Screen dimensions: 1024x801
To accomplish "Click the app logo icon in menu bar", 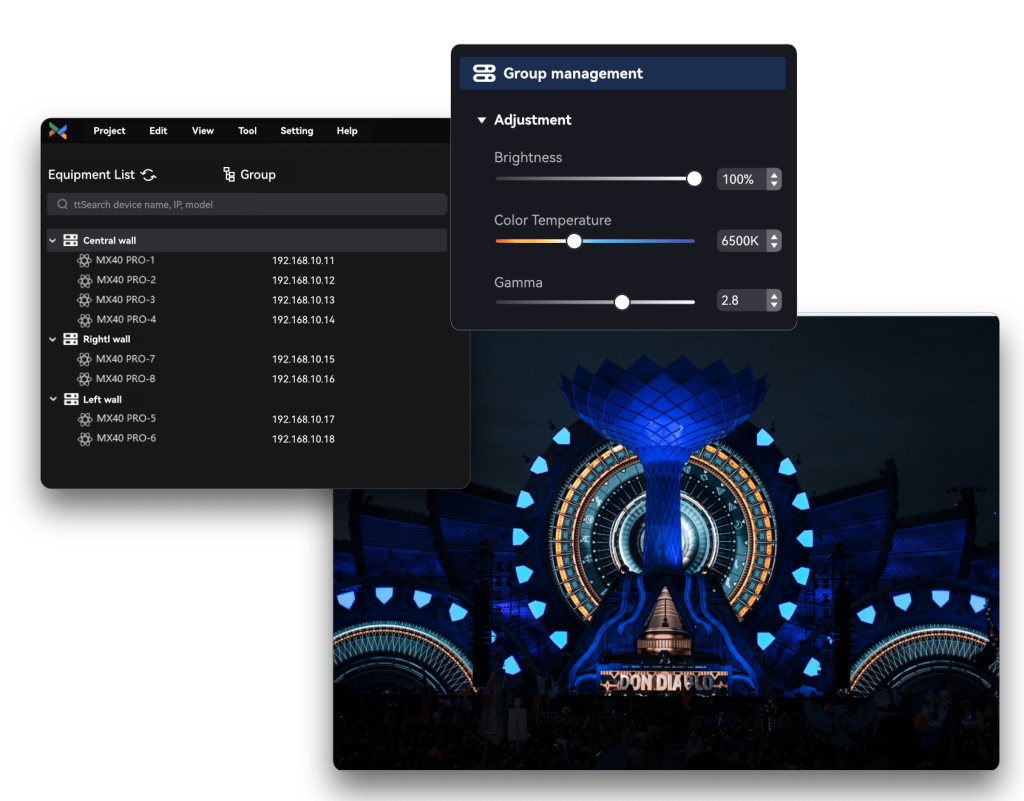I will [x=58, y=131].
